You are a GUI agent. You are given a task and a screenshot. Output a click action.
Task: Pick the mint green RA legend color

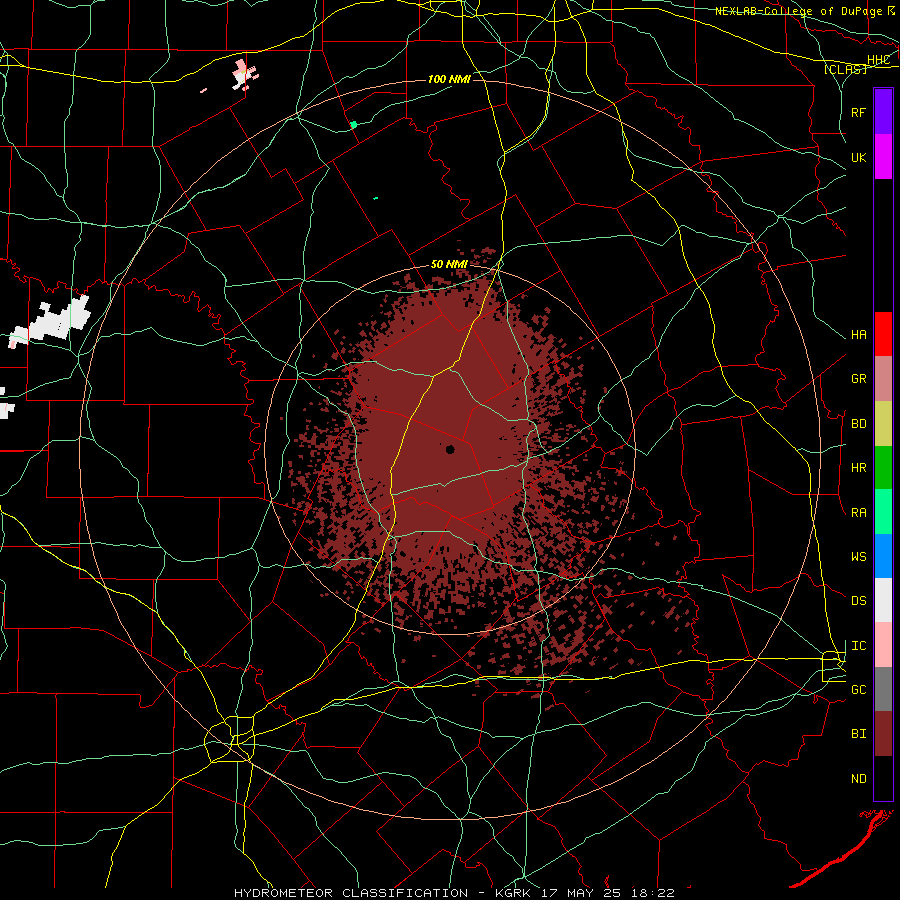(x=883, y=512)
